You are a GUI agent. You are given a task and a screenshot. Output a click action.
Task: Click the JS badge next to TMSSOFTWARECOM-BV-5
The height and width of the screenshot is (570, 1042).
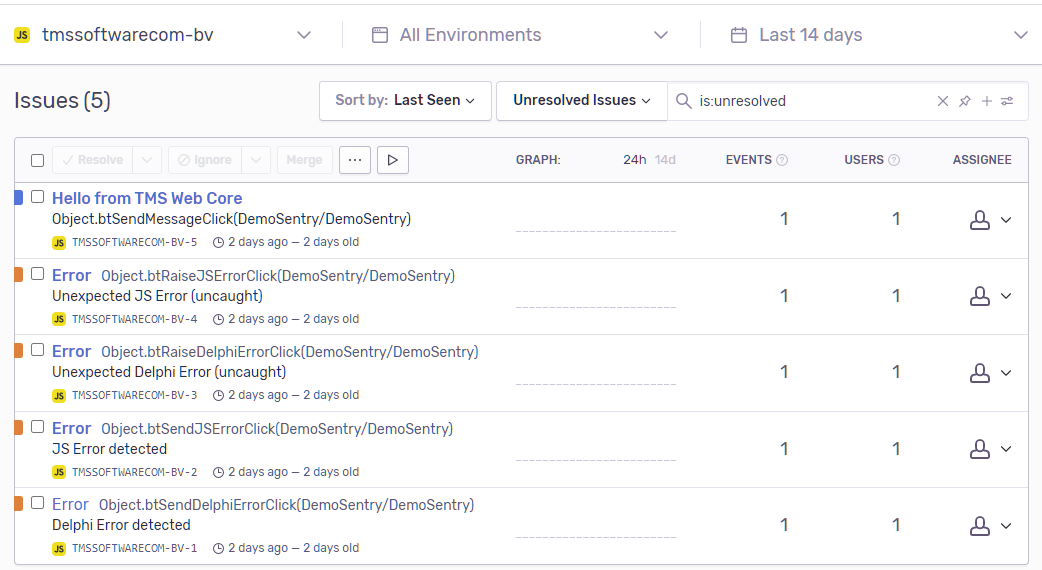[59, 242]
